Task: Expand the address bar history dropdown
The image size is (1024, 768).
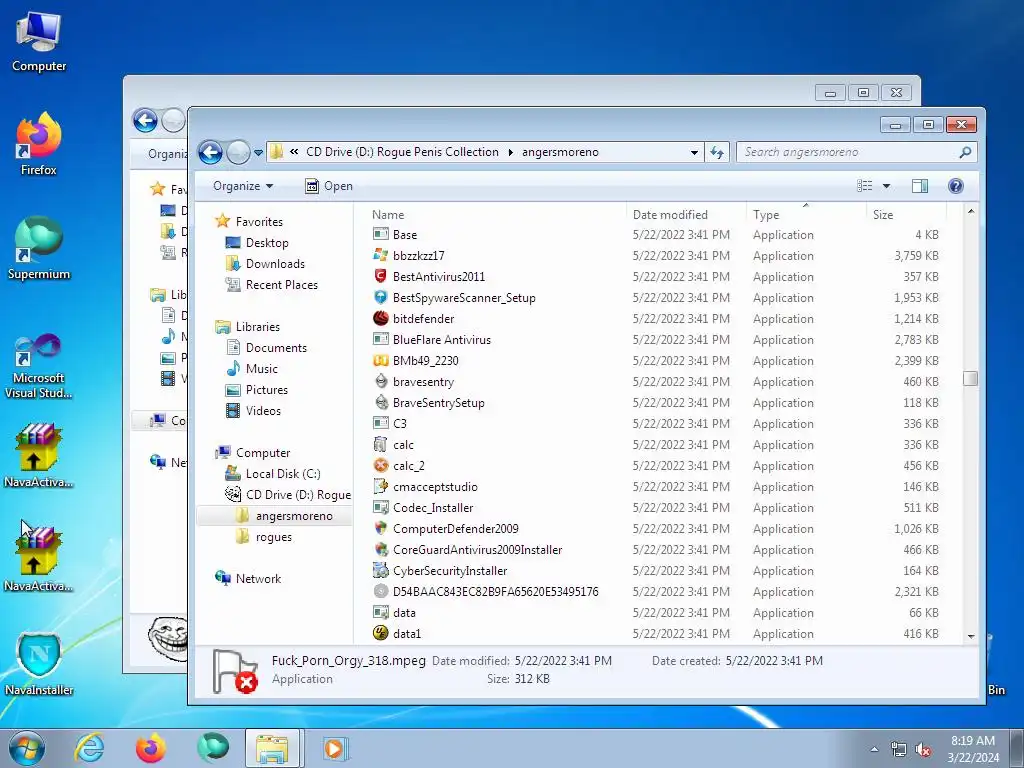Action: (694, 152)
